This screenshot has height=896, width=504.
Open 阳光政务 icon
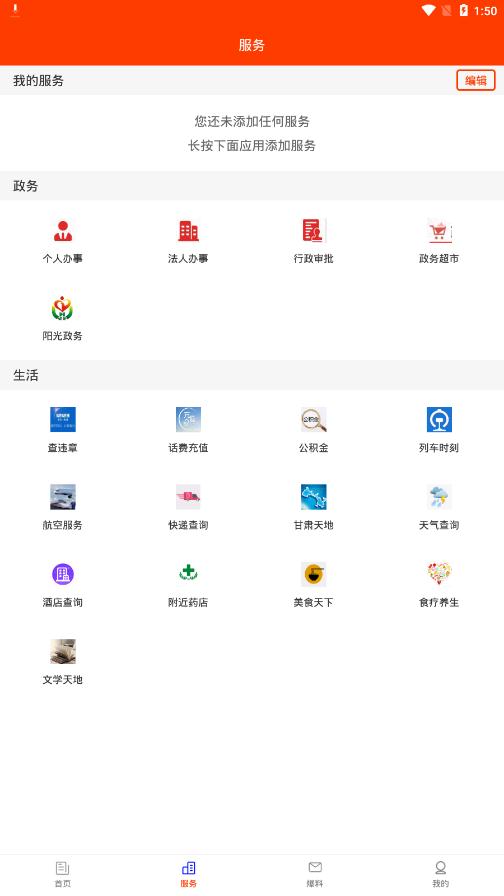[63, 308]
